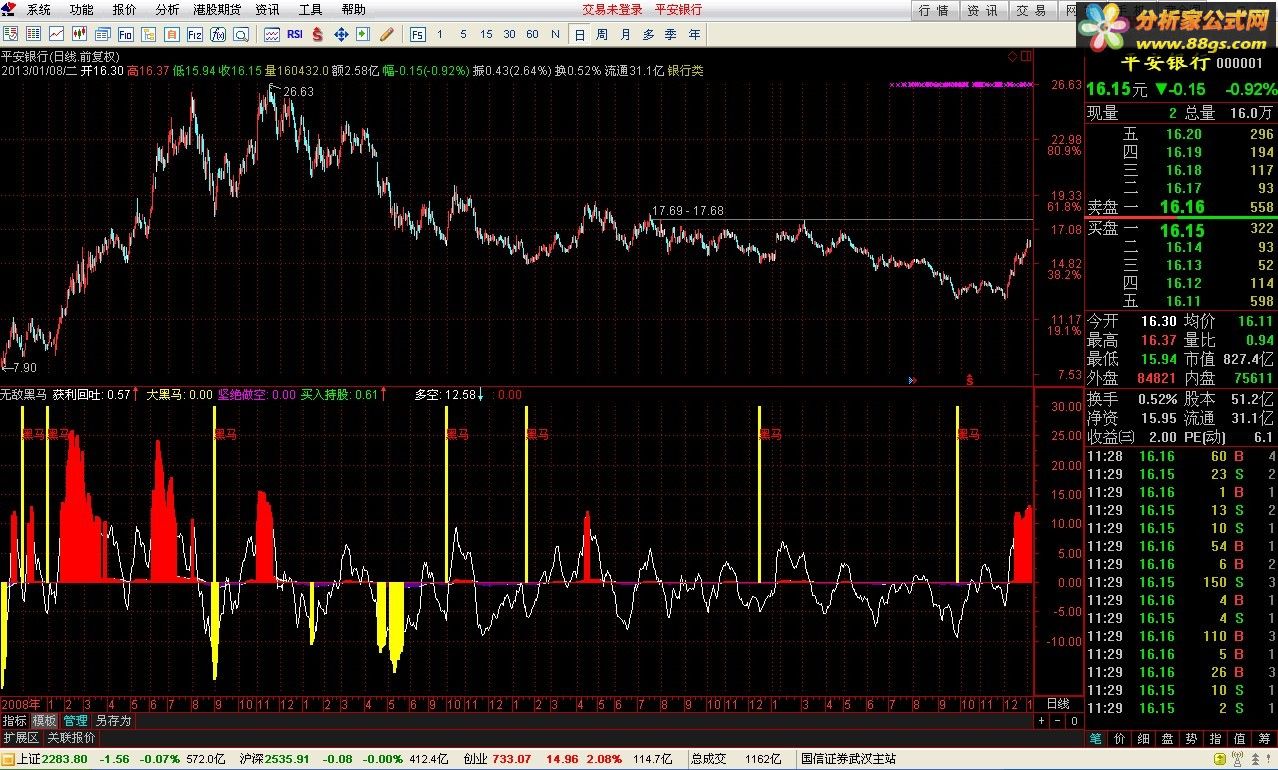Open the indicator wave chart icon
Viewport: 1278px width, 770px height.
pyautogui.click(x=272, y=34)
